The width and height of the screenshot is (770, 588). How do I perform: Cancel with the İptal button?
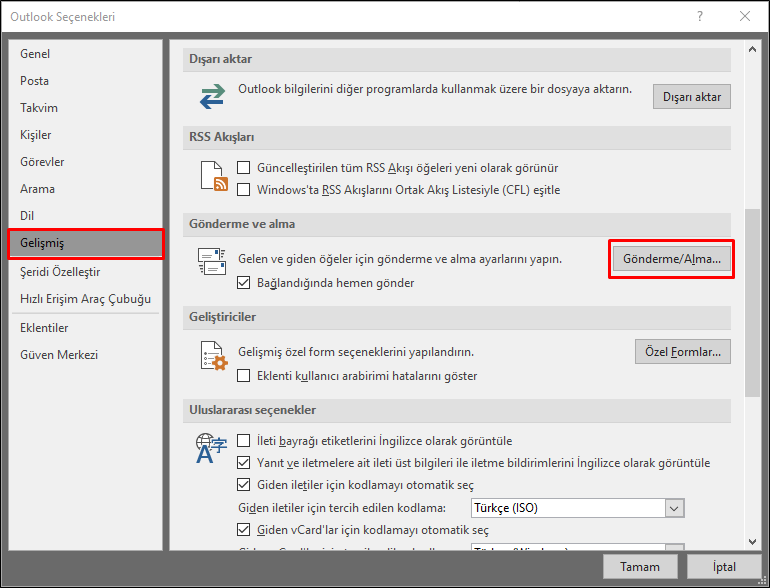pyautogui.click(x=724, y=567)
